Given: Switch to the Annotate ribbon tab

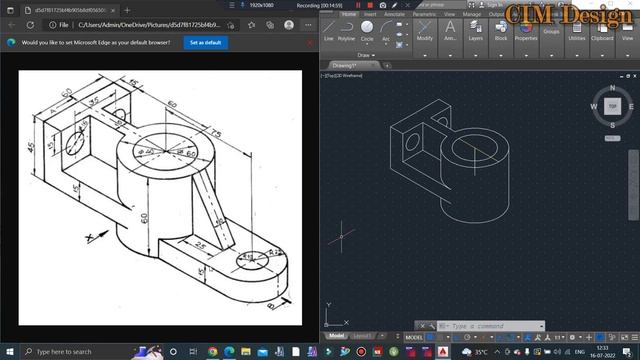Looking at the screenshot, I should pos(394,14).
